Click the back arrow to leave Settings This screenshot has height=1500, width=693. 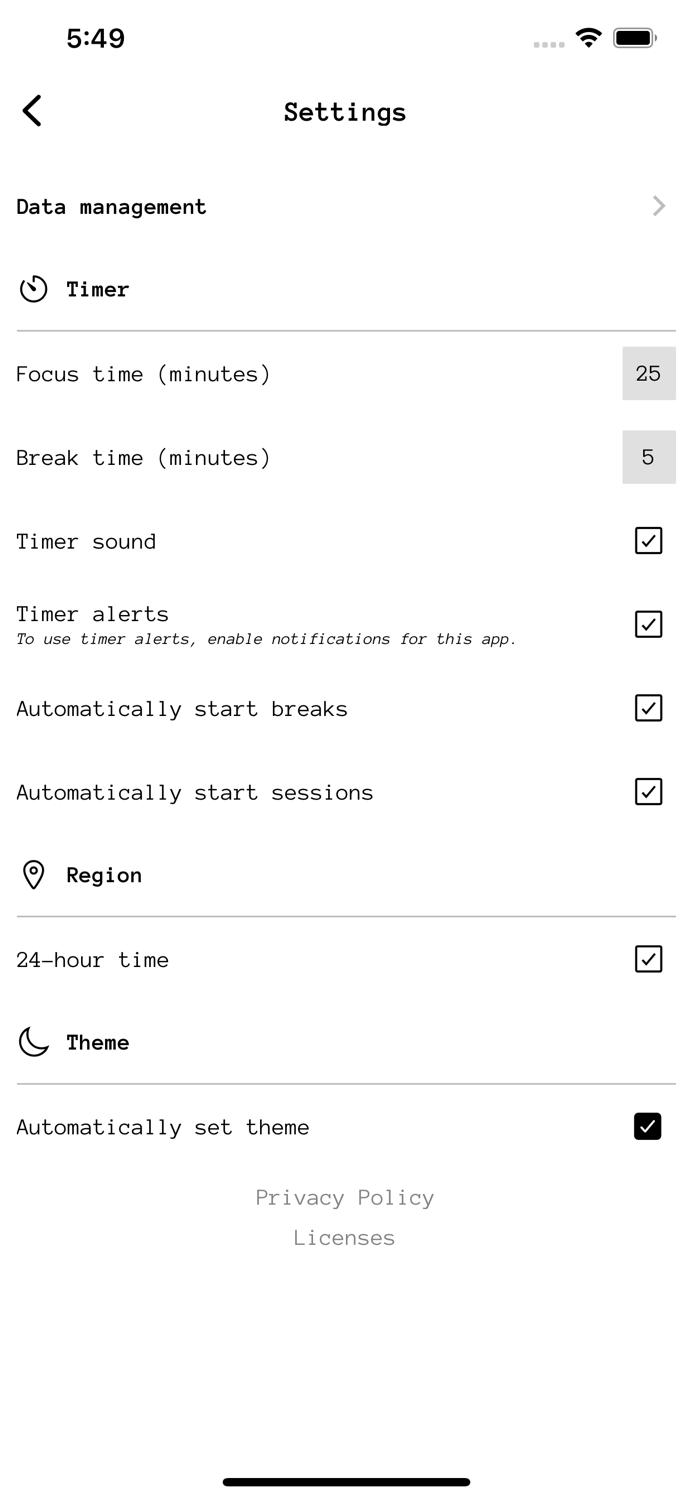pos(30,111)
